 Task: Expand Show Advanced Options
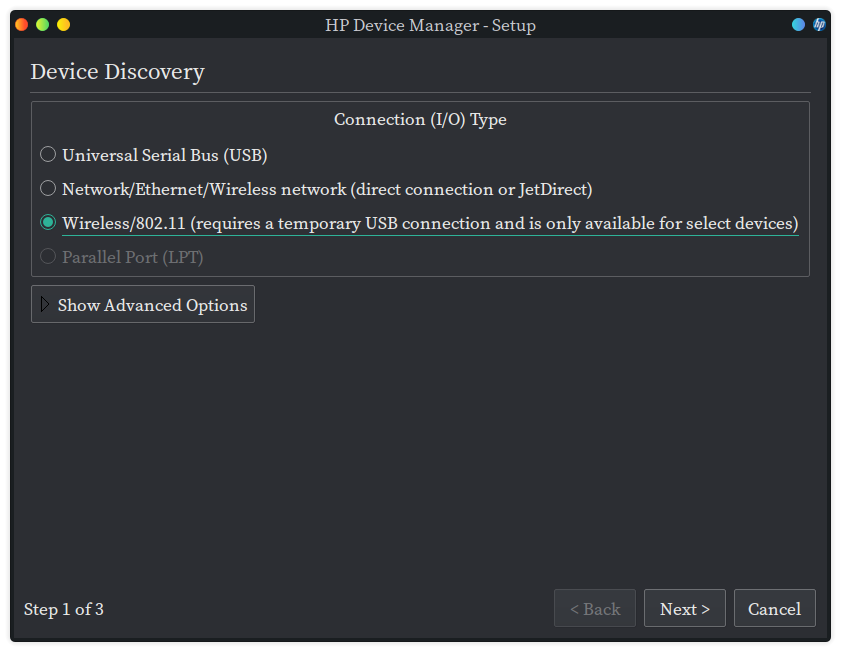tap(143, 305)
